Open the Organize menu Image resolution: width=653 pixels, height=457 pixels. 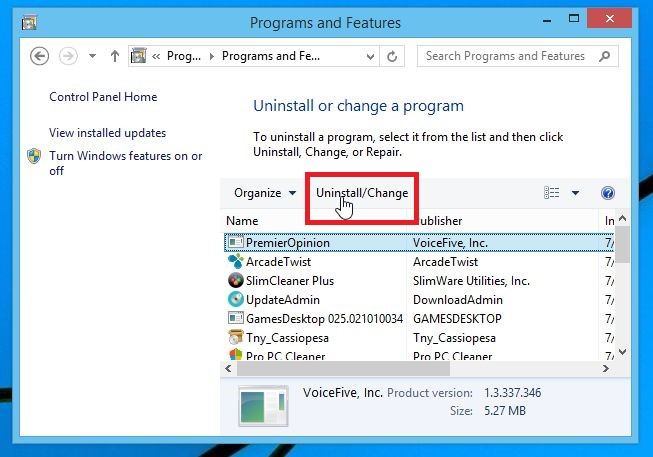click(x=265, y=193)
